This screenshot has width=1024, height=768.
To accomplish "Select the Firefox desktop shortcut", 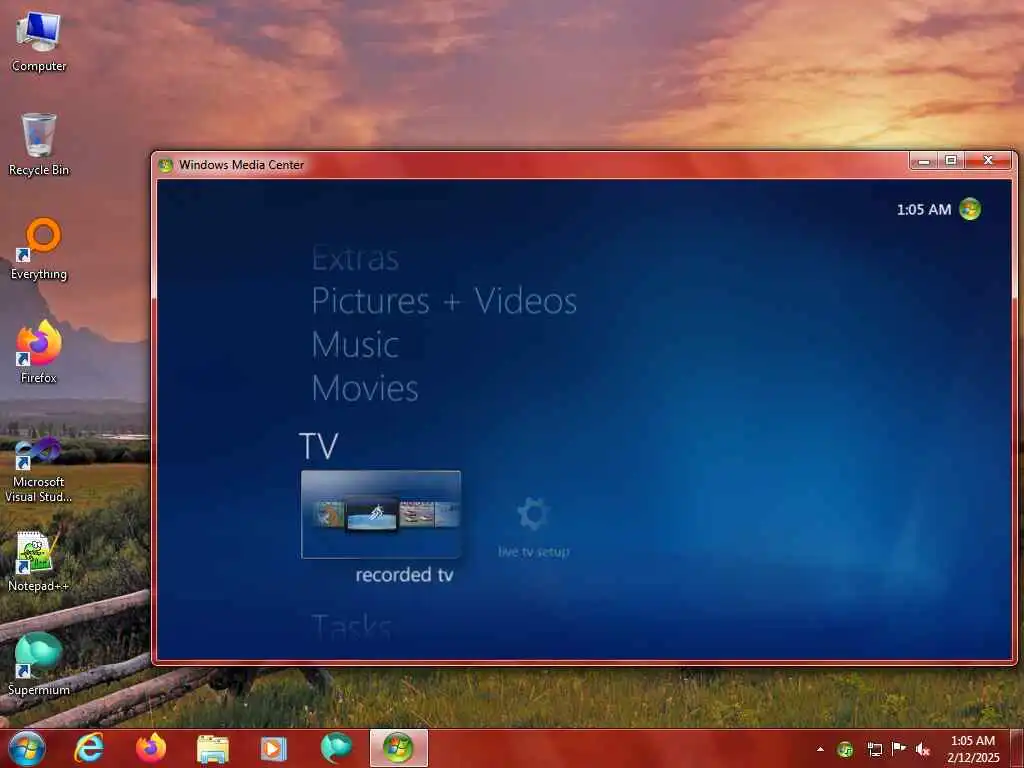I will 39,353.
